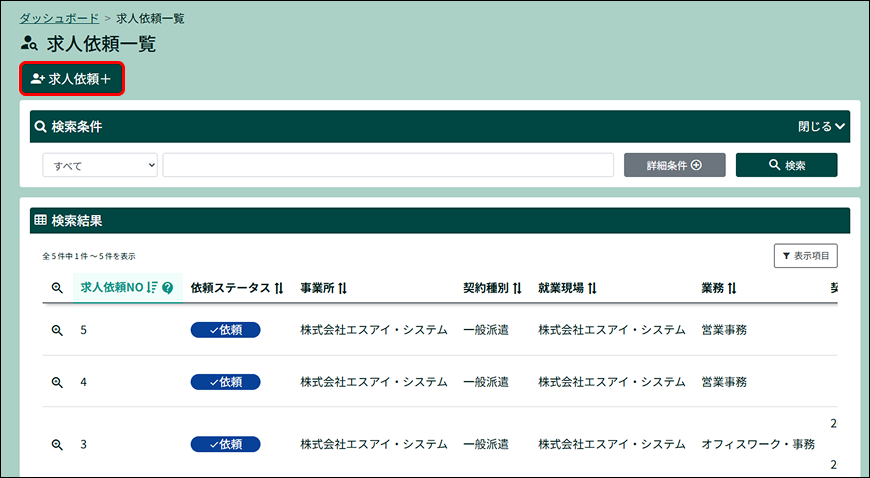Select オフィスワーク・事務 cell in row 3
Viewport: 870px width, 478px height.
pyautogui.click(x=758, y=444)
